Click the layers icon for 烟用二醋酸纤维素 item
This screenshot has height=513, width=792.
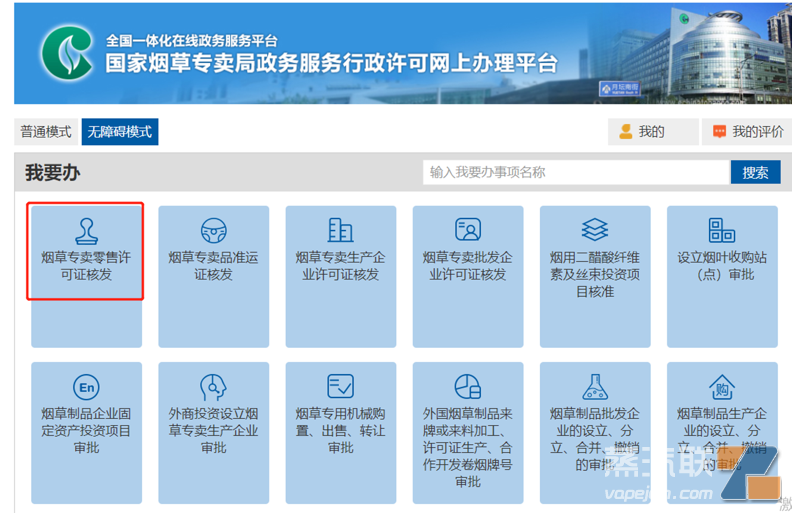595,230
